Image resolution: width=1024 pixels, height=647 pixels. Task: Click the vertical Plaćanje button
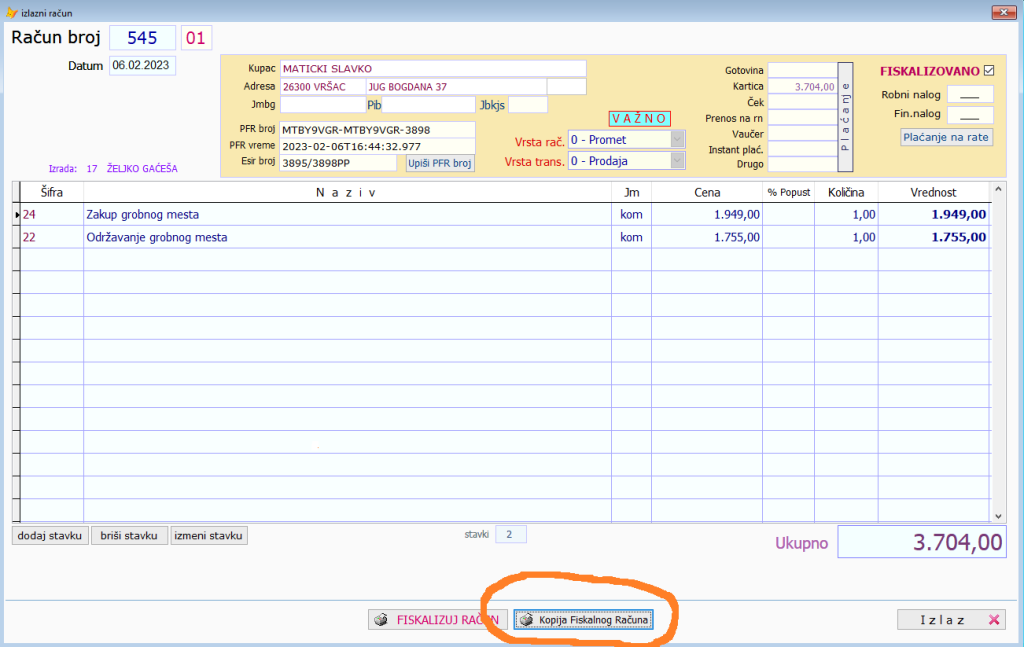coord(844,116)
